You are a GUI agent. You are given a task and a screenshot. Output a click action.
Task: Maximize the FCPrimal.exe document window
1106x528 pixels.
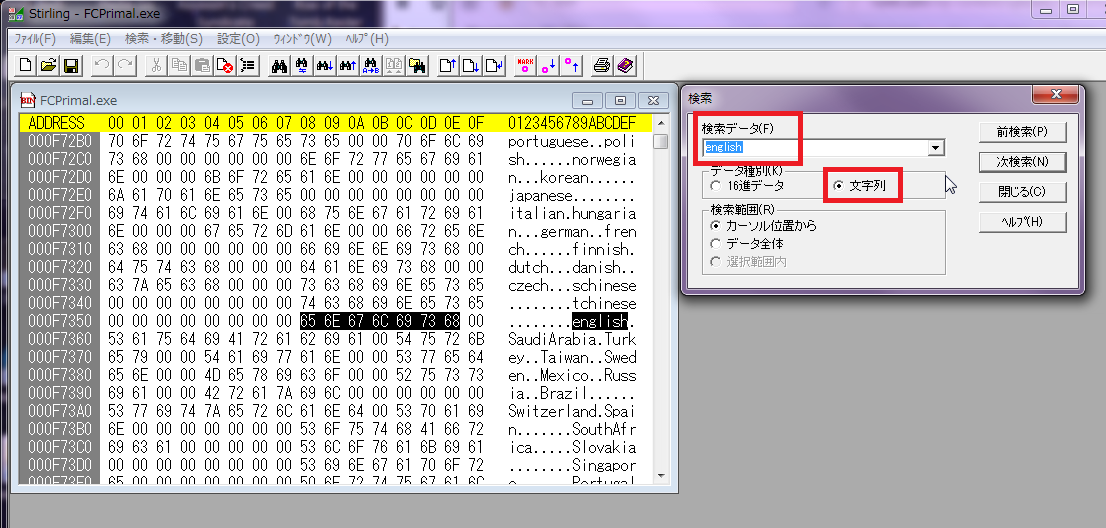click(621, 100)
